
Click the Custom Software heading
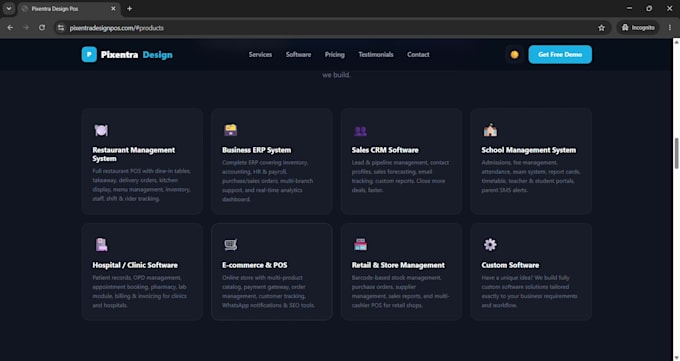[x=510, y=265]
